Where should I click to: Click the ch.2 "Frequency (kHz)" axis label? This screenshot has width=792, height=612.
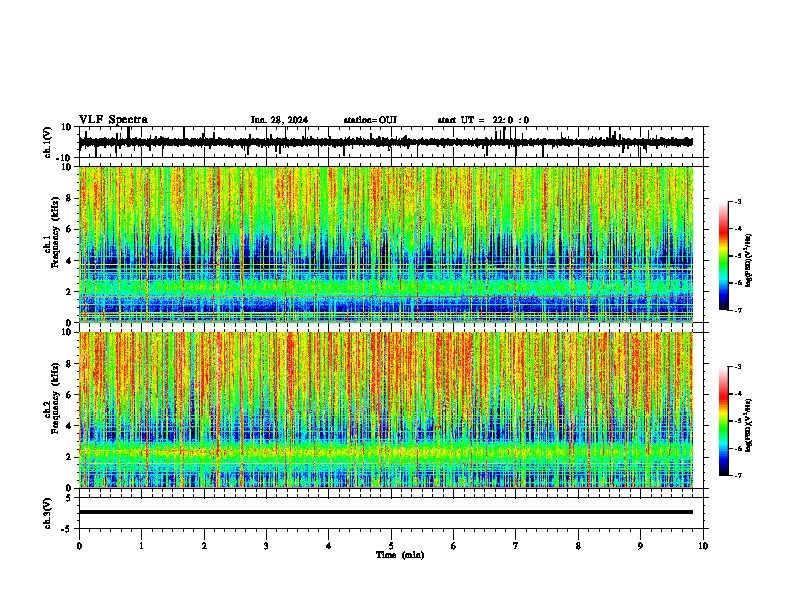point(55,398)
